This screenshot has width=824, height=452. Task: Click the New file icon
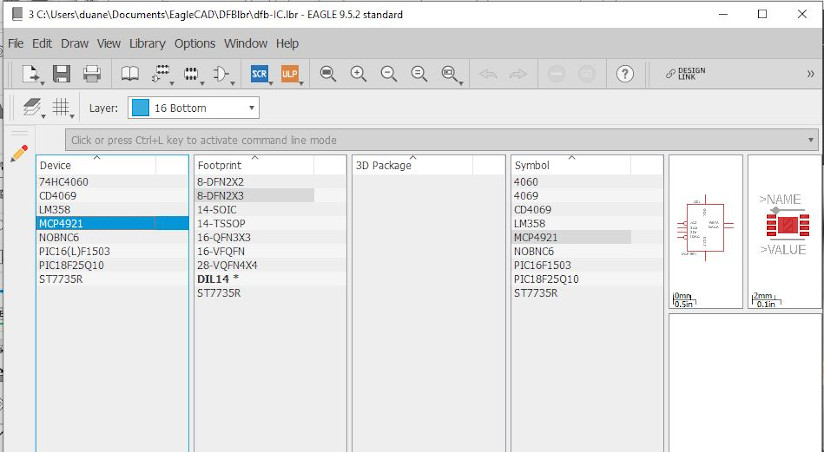(30, 74)
